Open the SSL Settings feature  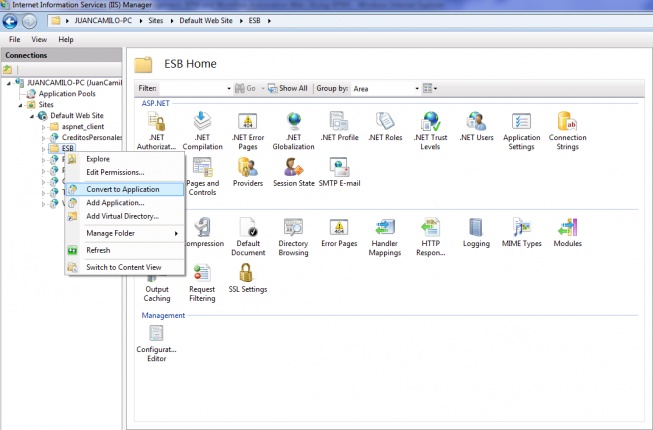point(248,279)
